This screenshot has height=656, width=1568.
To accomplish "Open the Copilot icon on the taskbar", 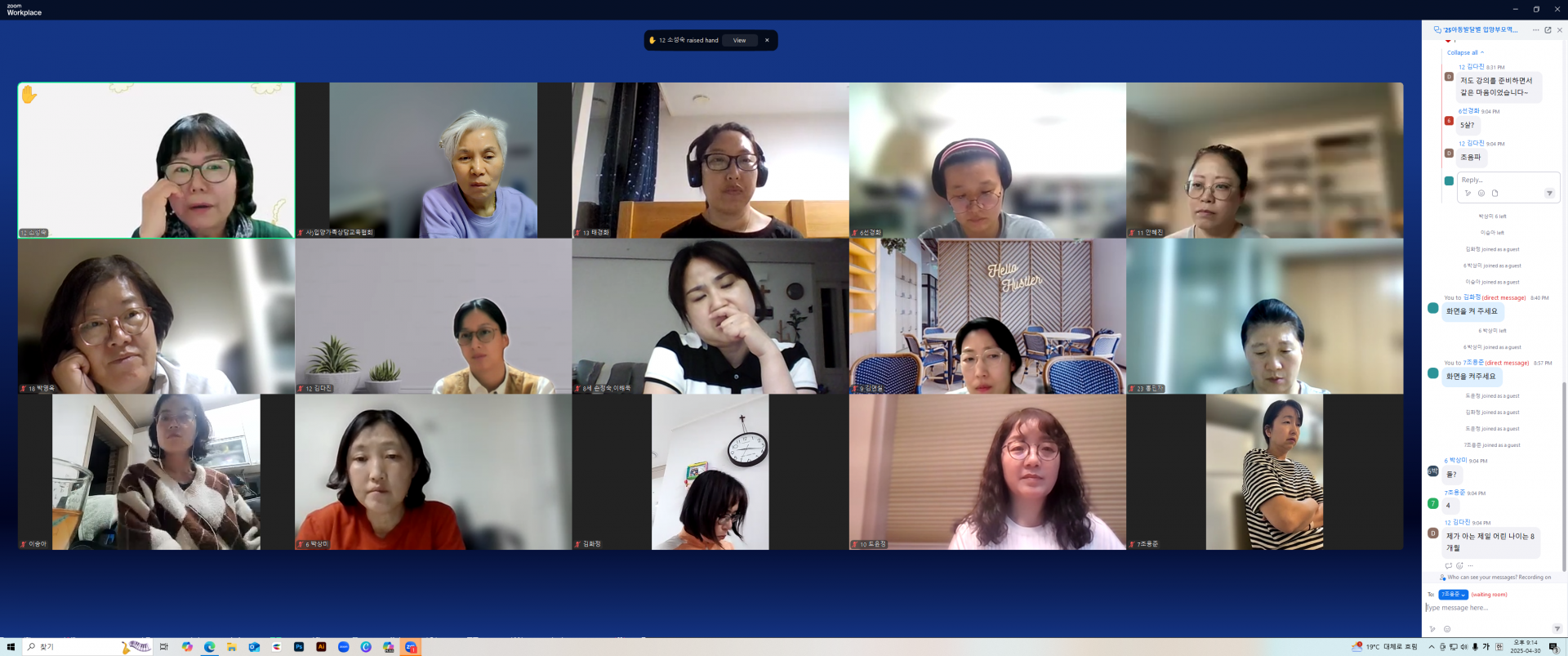I will [187, 647].
